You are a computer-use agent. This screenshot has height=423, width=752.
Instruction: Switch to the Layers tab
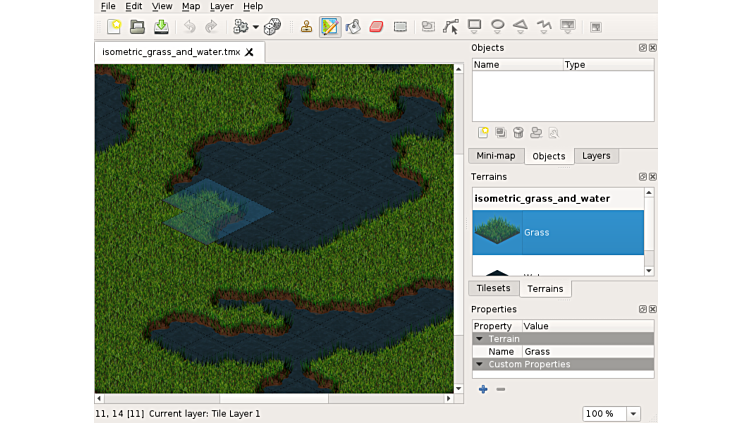pos(596,156)
